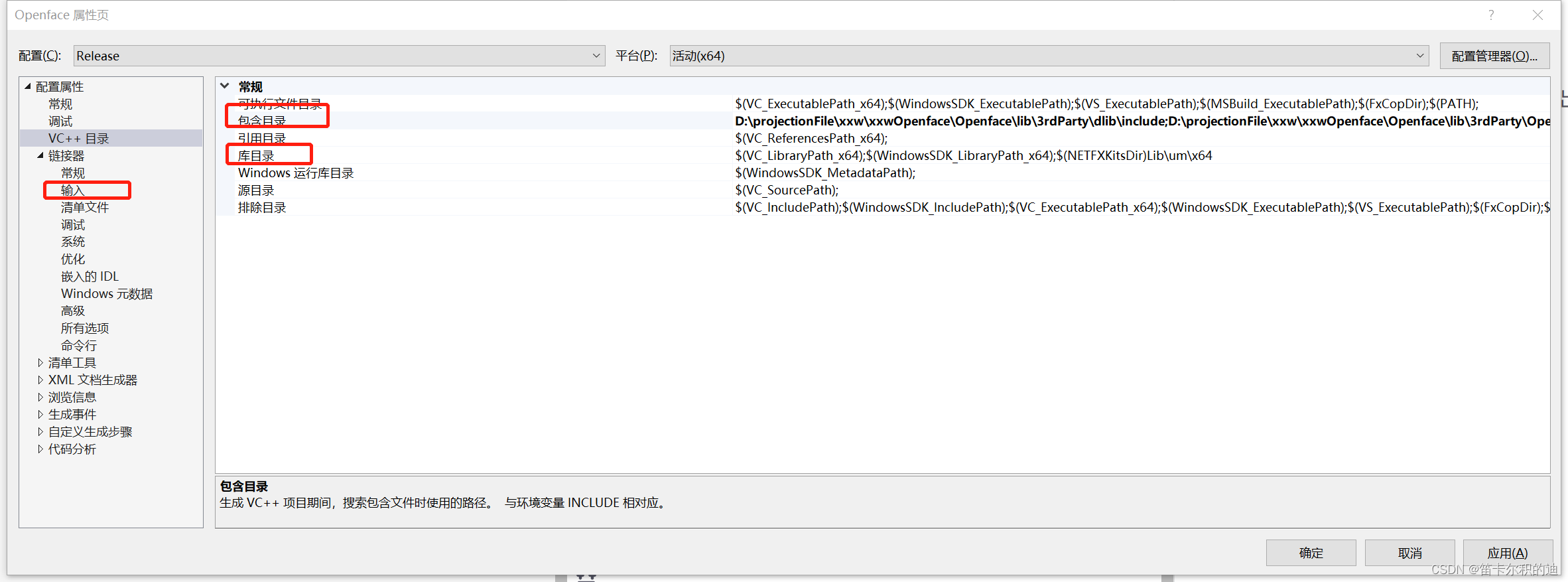Select 优化 under 链接器
The height and width of the screenshot is (582, 1568).
73,259
